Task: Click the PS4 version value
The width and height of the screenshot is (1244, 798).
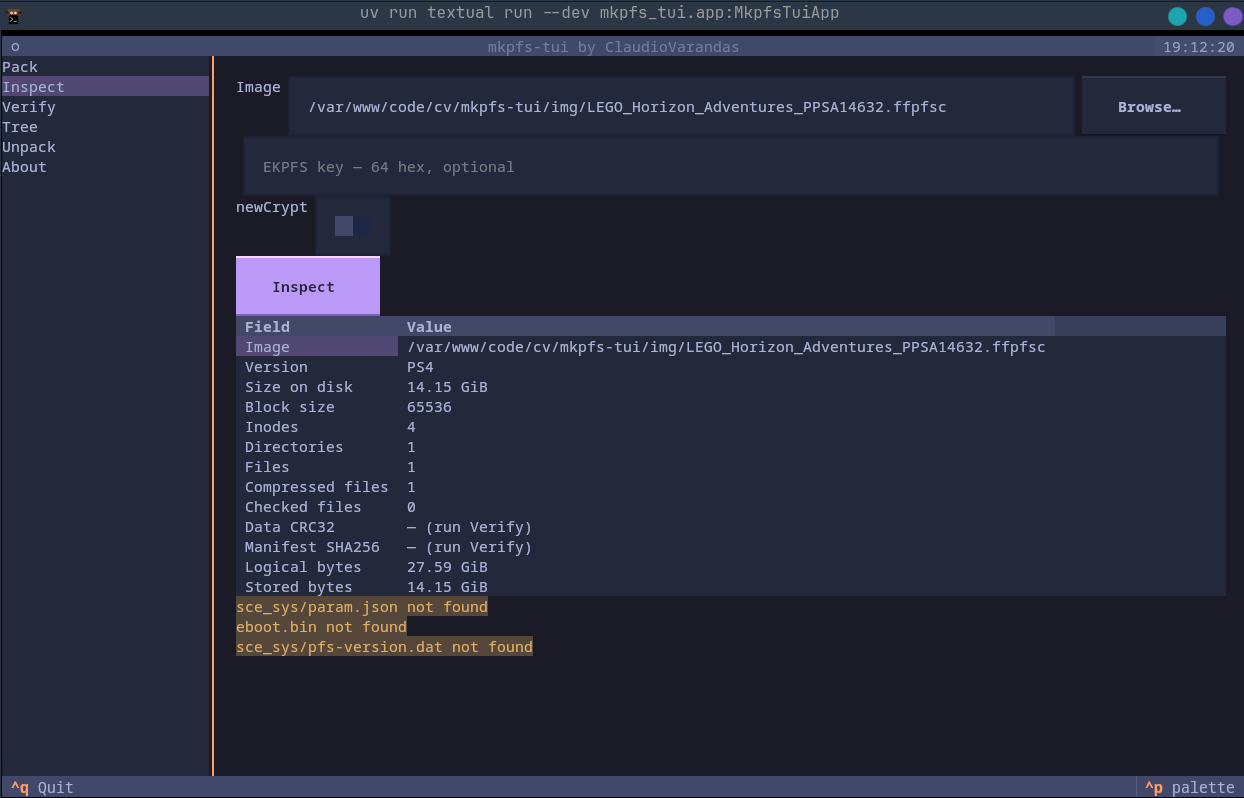Action: coord(420,366)
